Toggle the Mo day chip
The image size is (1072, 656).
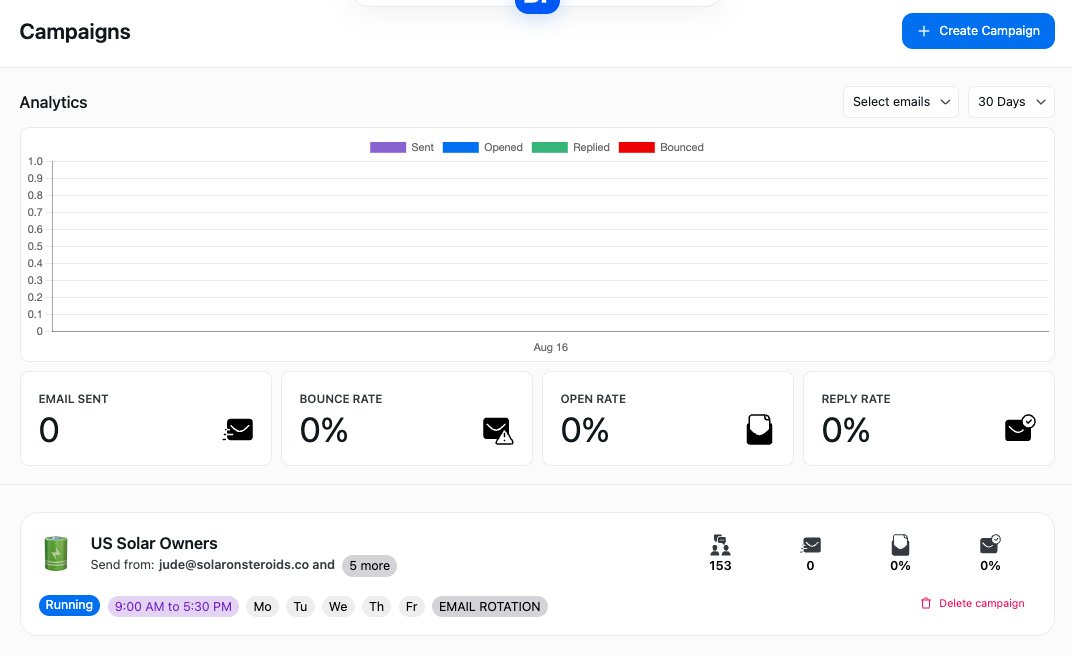(263, 607)
